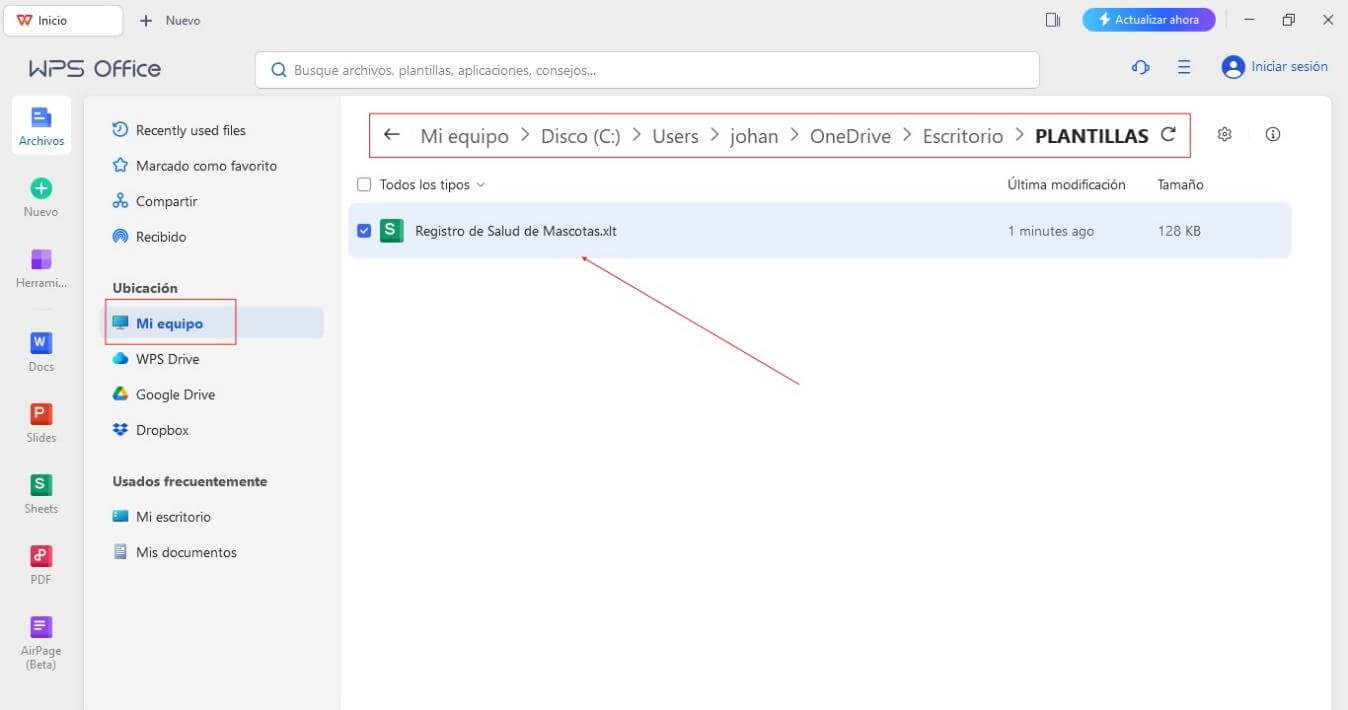Open the hamburger main menu
This screenshot has width=1348, height=710.
point(1184,67)
